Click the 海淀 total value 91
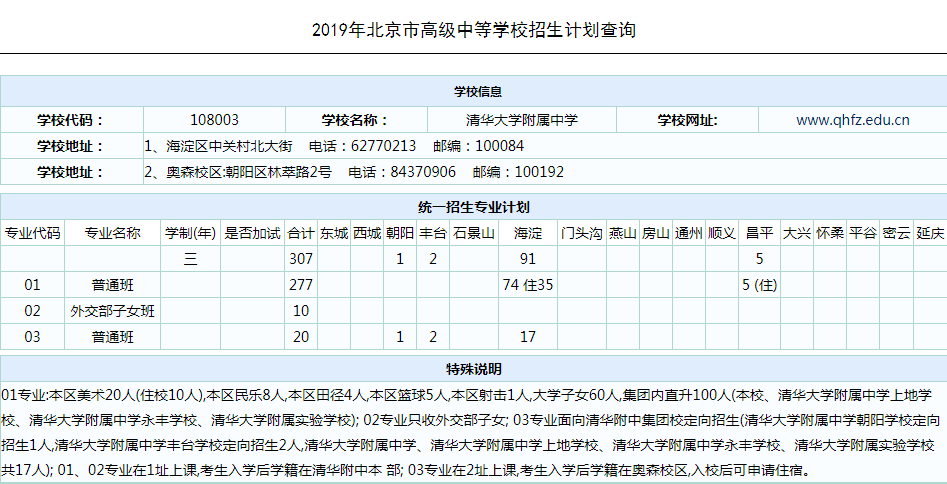947x484 pixels. coord(528,259)
